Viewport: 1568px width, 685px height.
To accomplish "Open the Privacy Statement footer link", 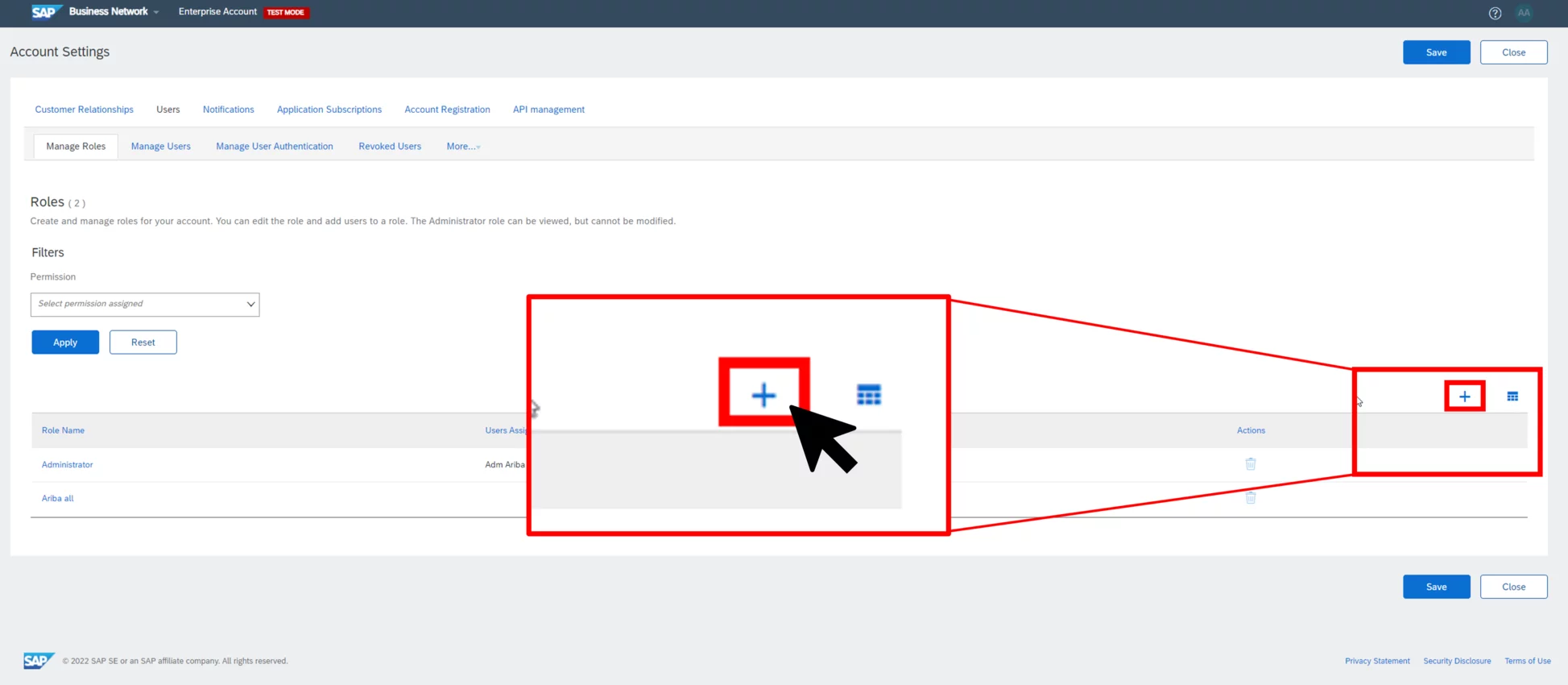I will tap(1376, 661).
